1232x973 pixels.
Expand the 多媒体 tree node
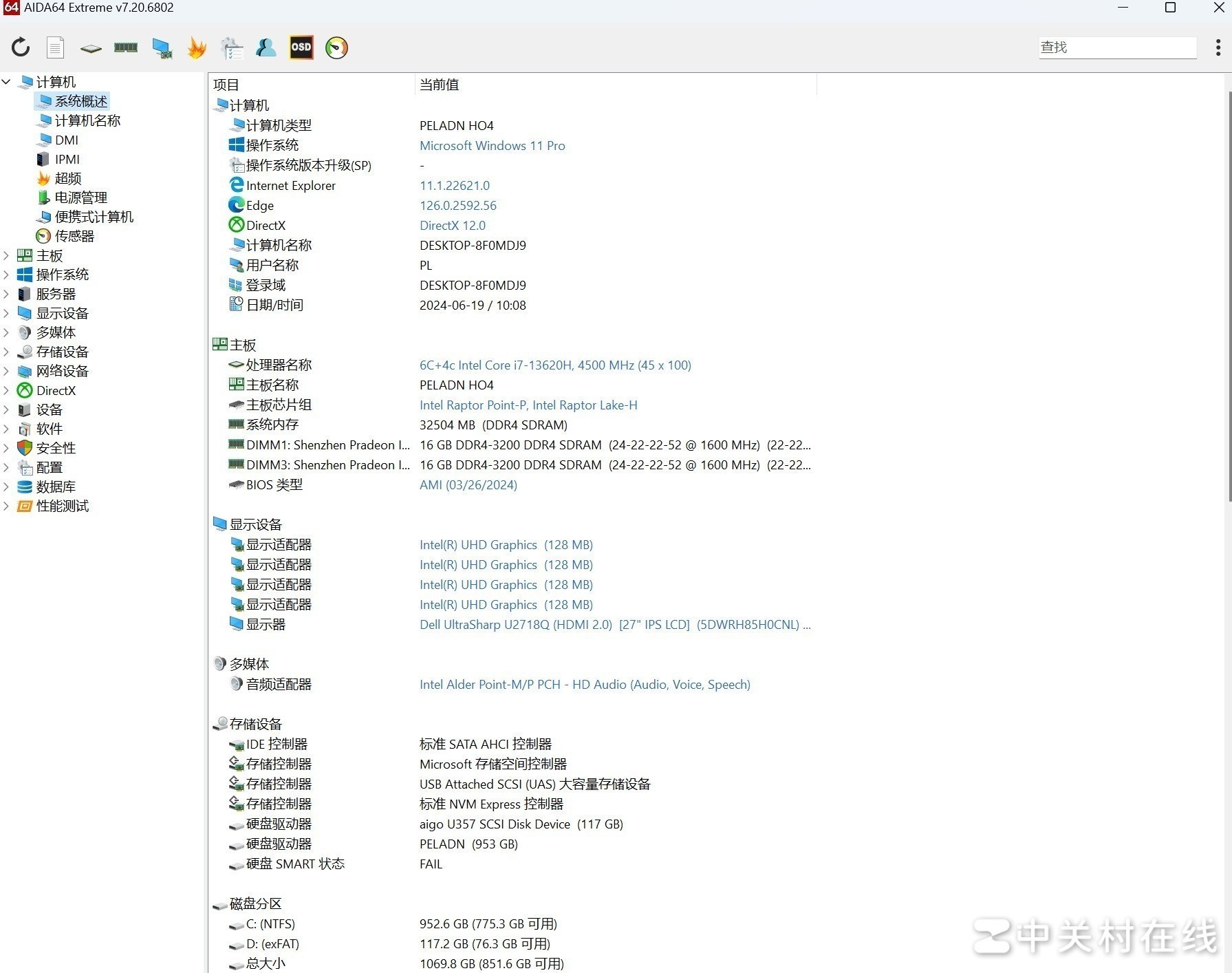point(7,332)
